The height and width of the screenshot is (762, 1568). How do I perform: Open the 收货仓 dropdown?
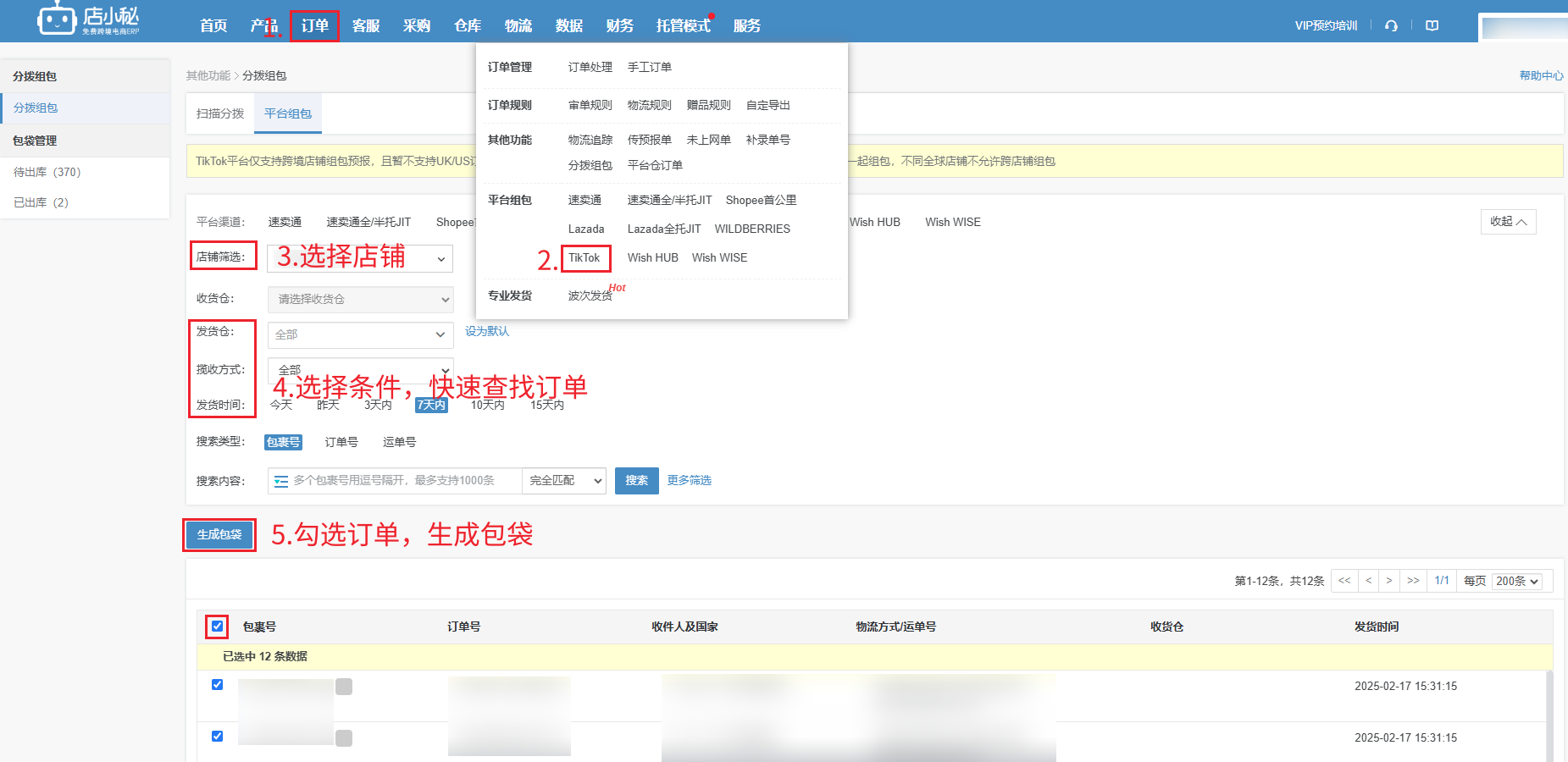(x=360, y=299)
